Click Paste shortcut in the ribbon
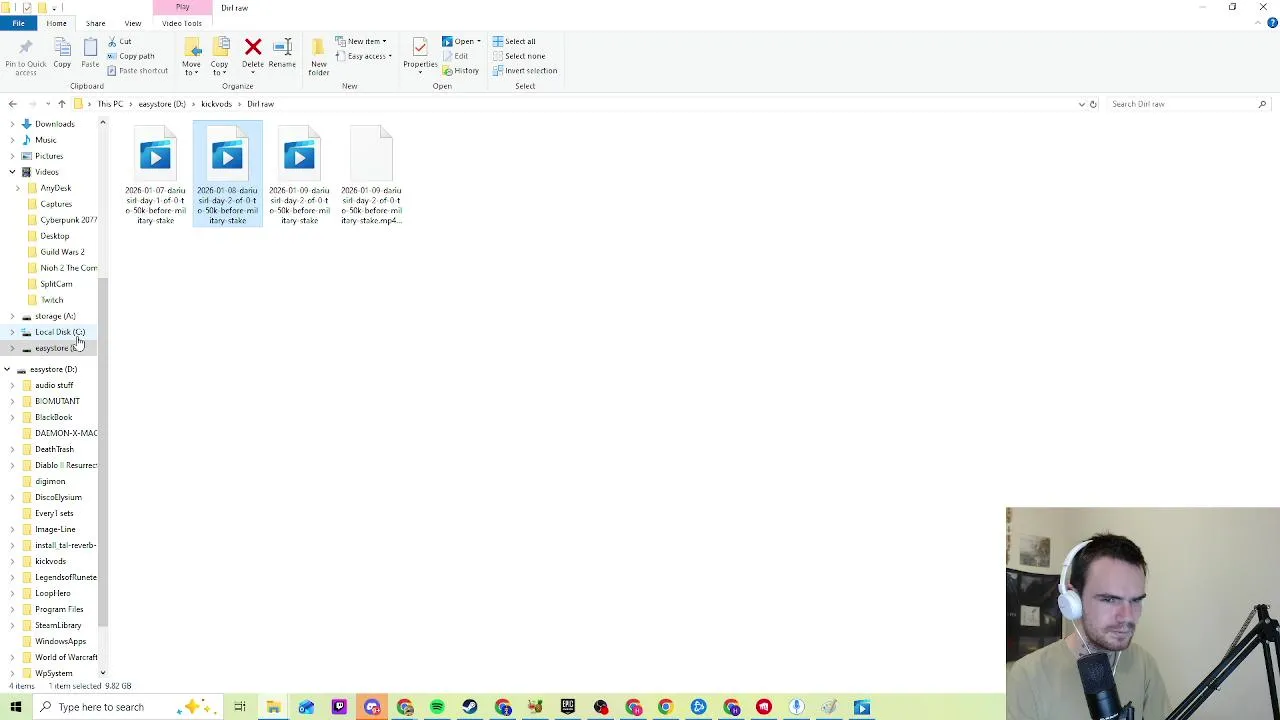The height and width of the screenshot is (720, 1280). tap(138, 71)
